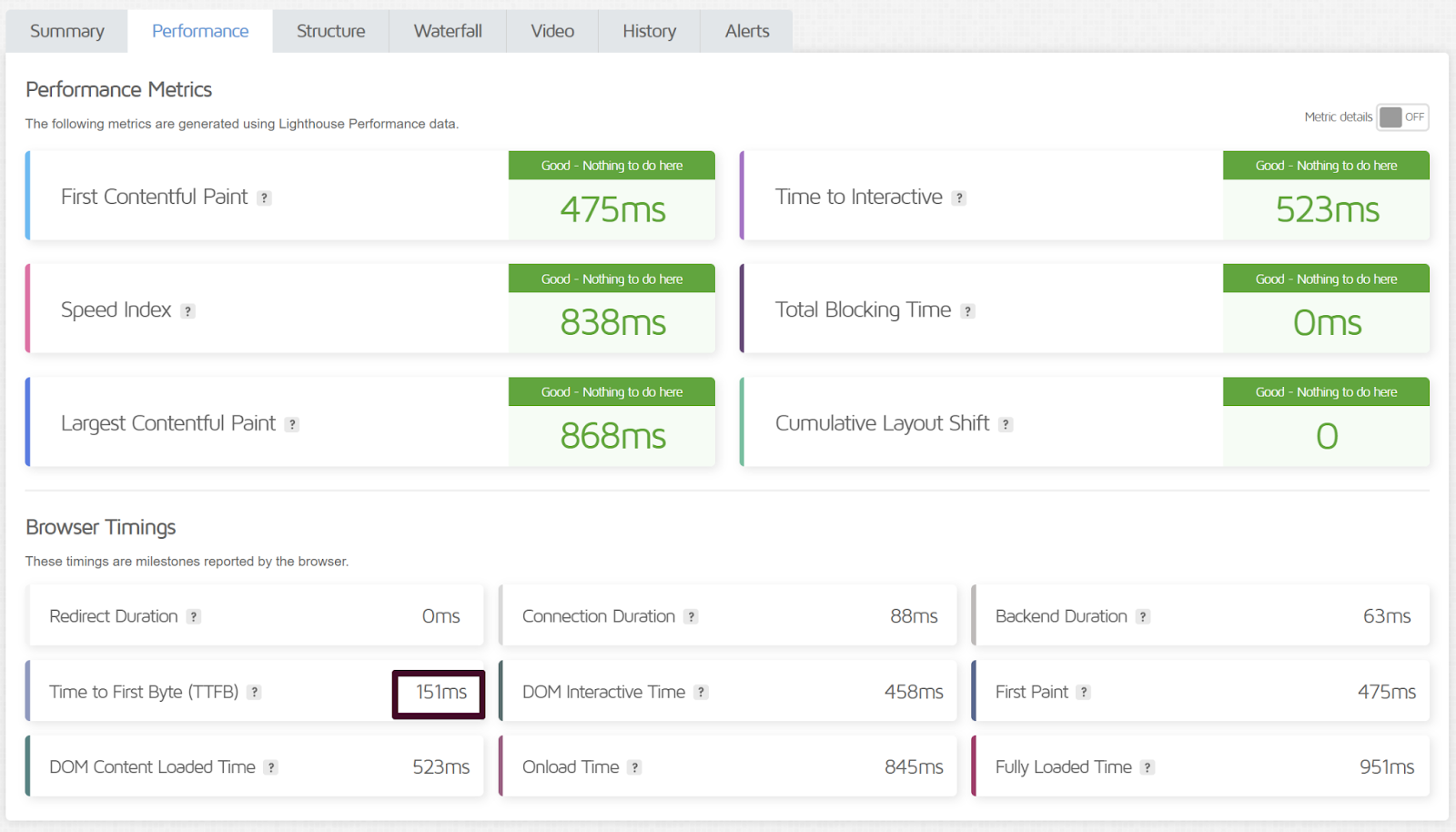Image resolution: width=1456 pixels, height=832 pixels.
Task: Click Cumulative Layout Shift help icon
Action: coord(1006,424)
